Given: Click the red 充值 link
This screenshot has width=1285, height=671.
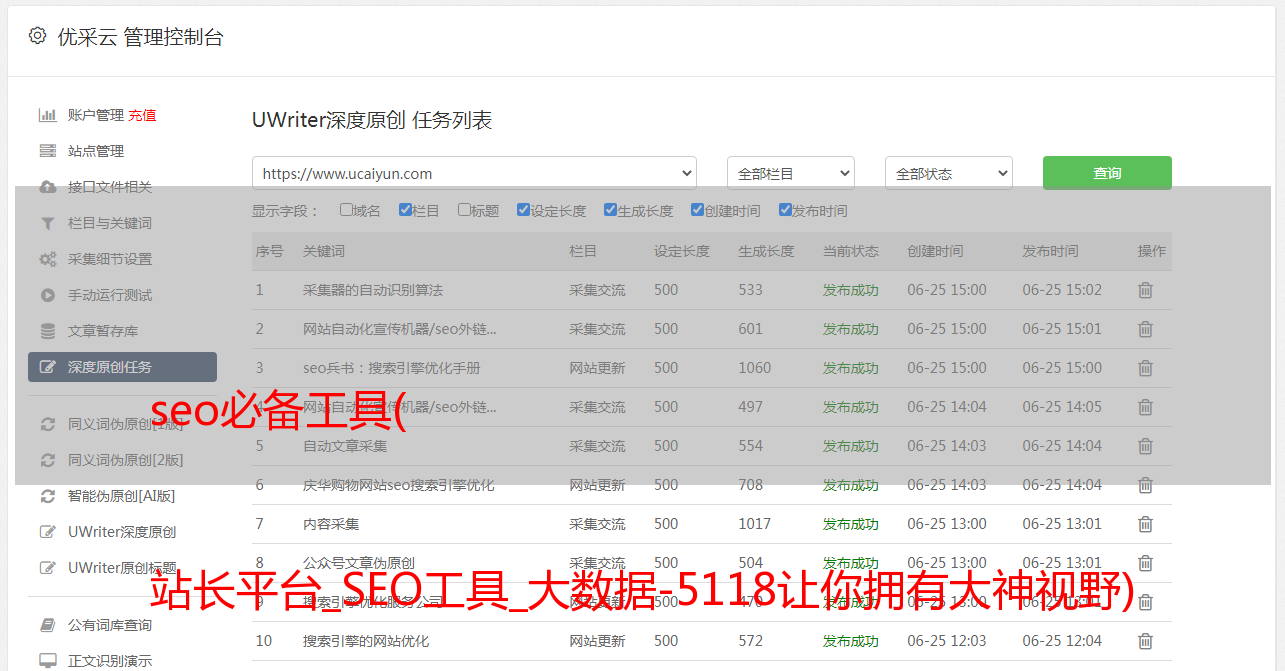Looking at the screenshot, I should point(142,115).
